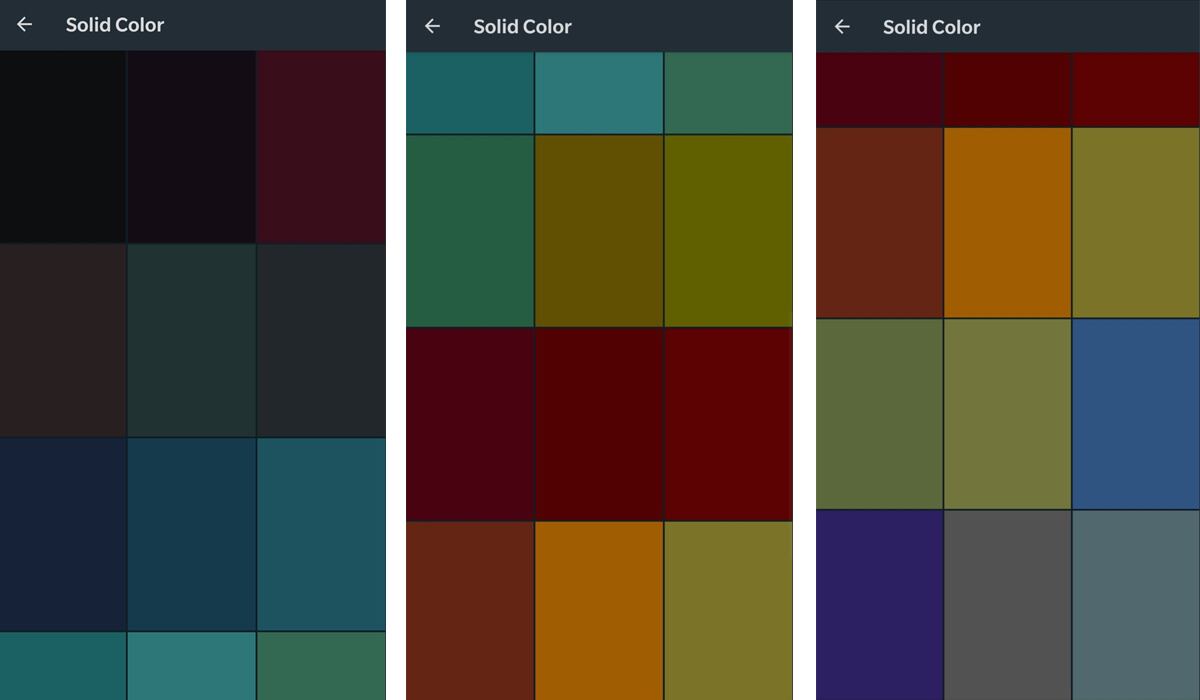Select the black swatch in the top-left corner
The width and height of the screenshot is (1200, 700).
click(62, 145)
